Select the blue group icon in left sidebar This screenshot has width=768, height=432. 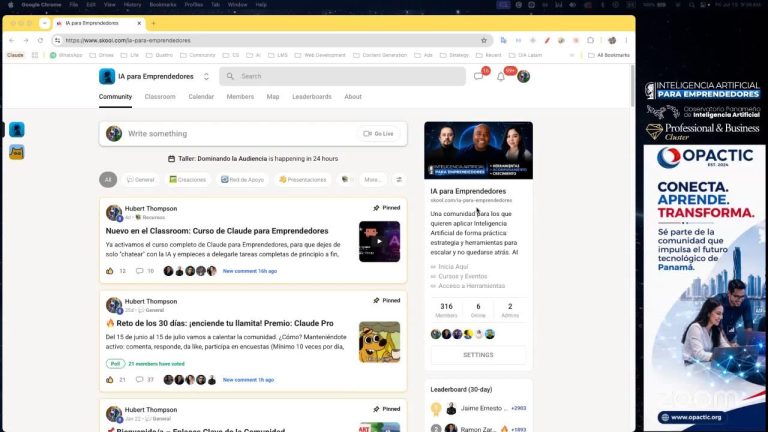17,130
